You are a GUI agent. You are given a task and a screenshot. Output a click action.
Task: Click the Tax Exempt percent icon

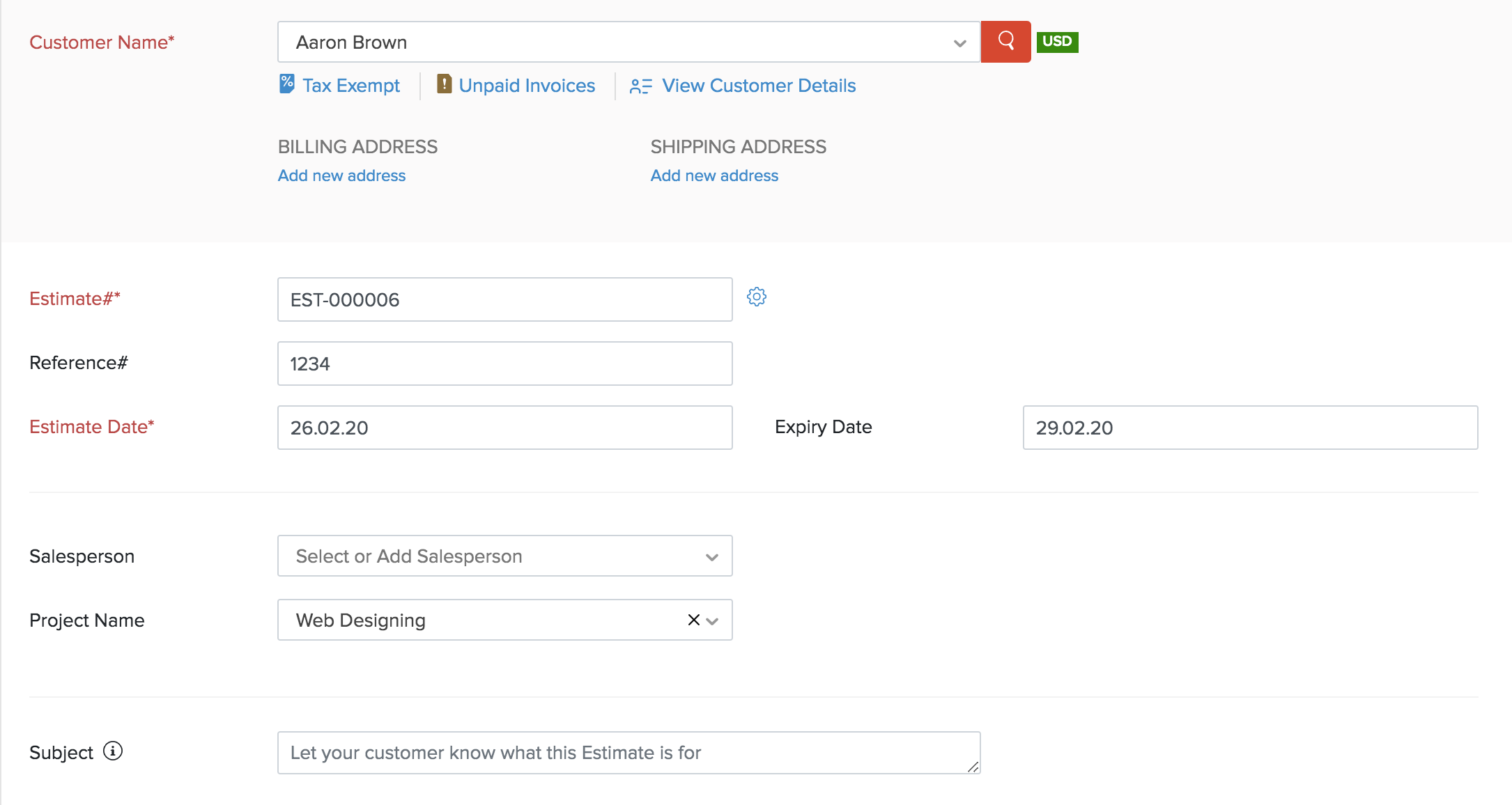[286, 84]
